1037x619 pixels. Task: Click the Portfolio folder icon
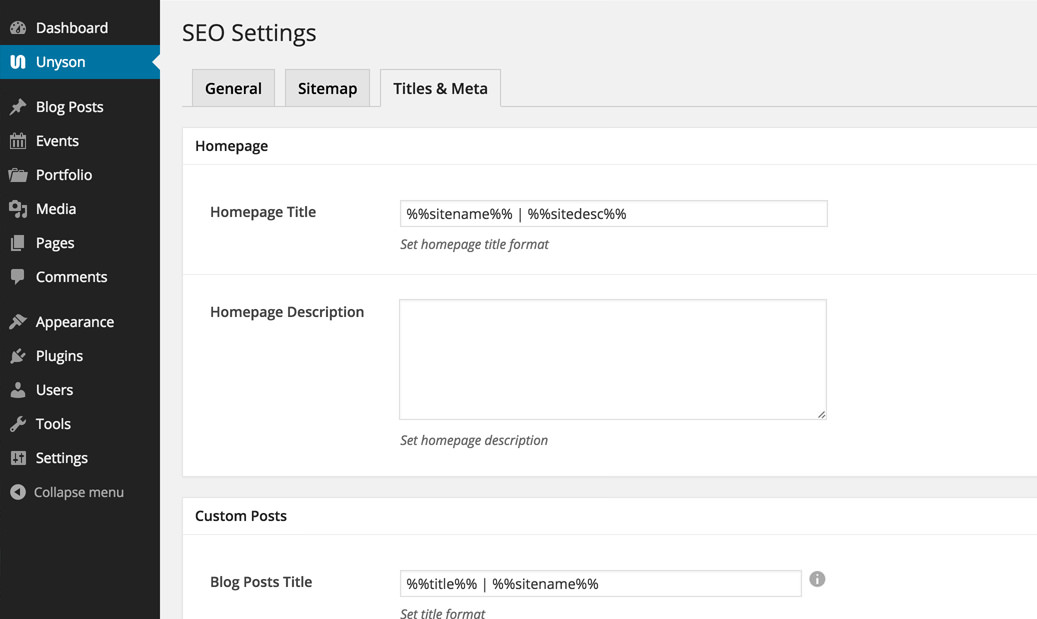(x=18, y=175)
